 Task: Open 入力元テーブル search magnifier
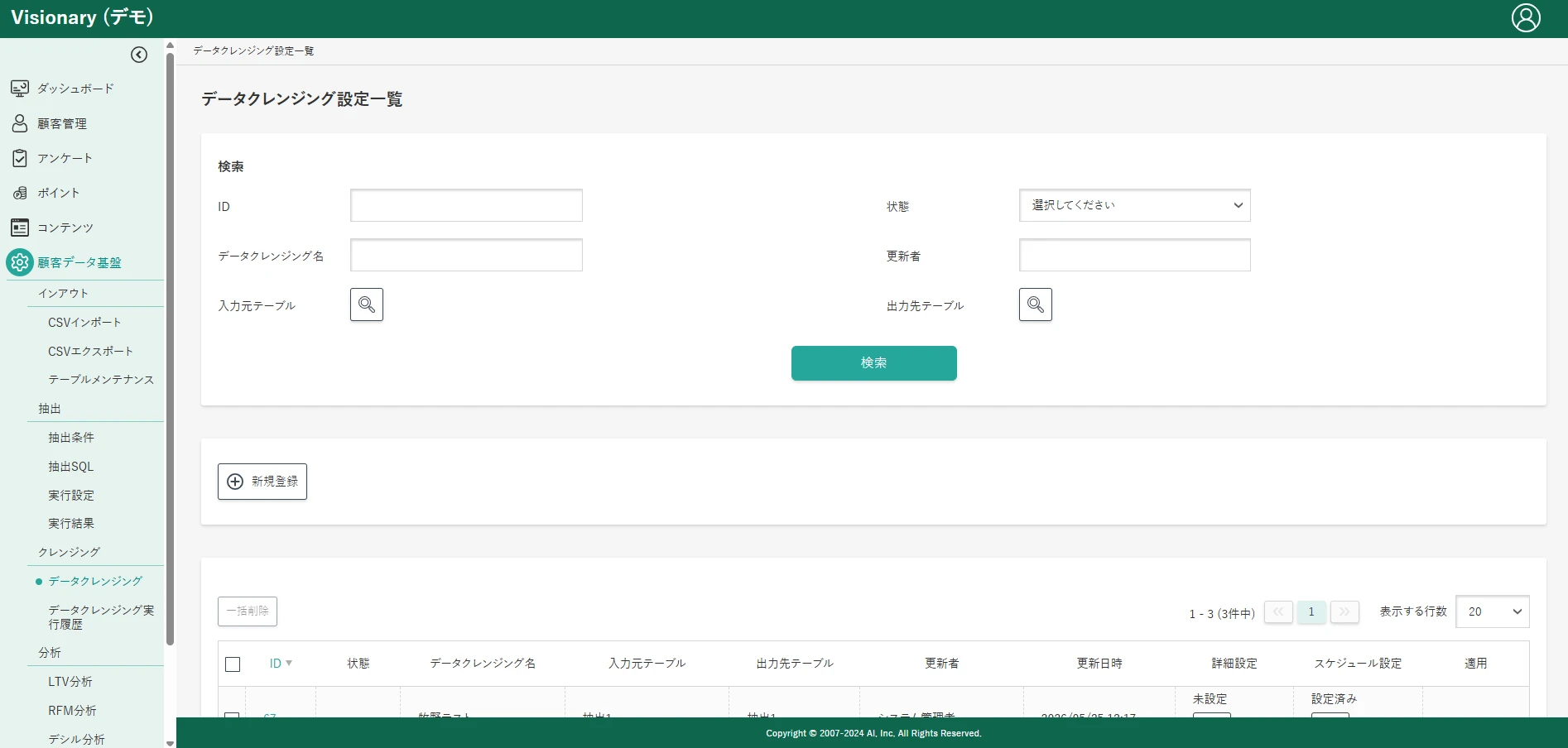tap(367, 304)
